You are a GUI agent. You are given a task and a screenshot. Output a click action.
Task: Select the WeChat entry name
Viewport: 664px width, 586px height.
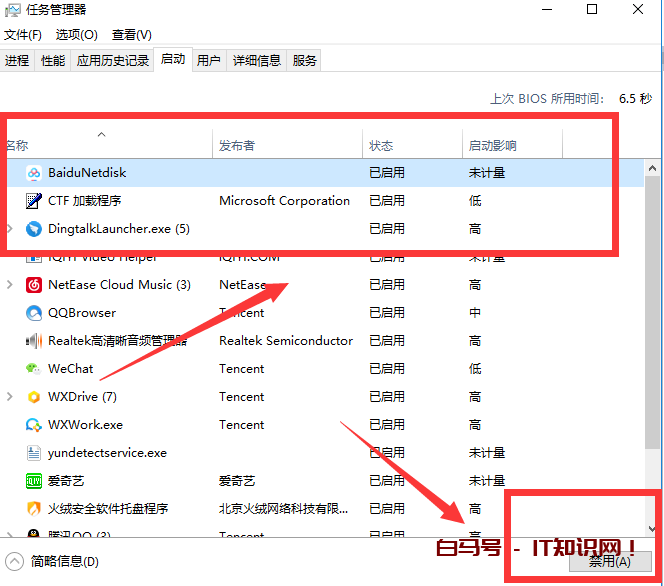pos(70,368)
